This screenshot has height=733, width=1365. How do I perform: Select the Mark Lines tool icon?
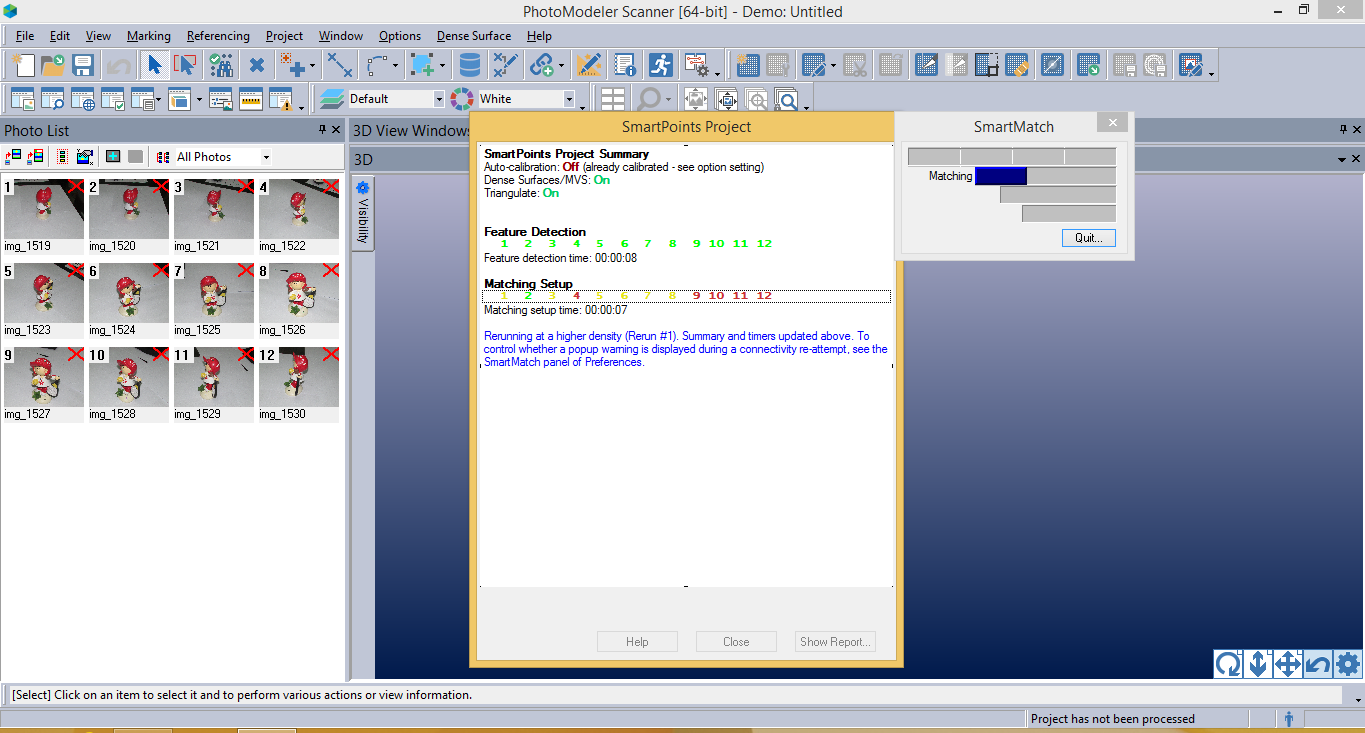pyautogui.click(x=340, y=66)
